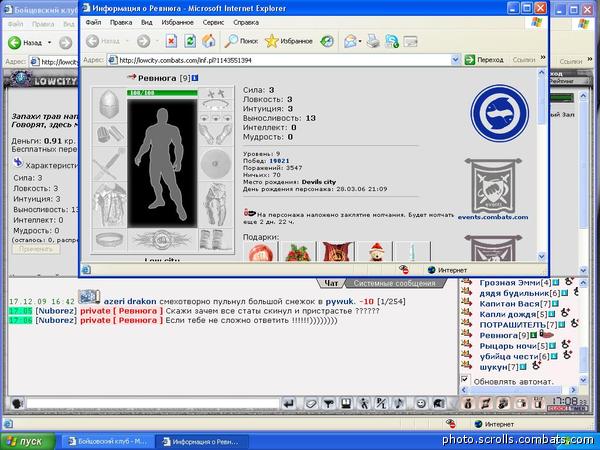
Task: Click the boots equipment slot
Action: (215, 240)
